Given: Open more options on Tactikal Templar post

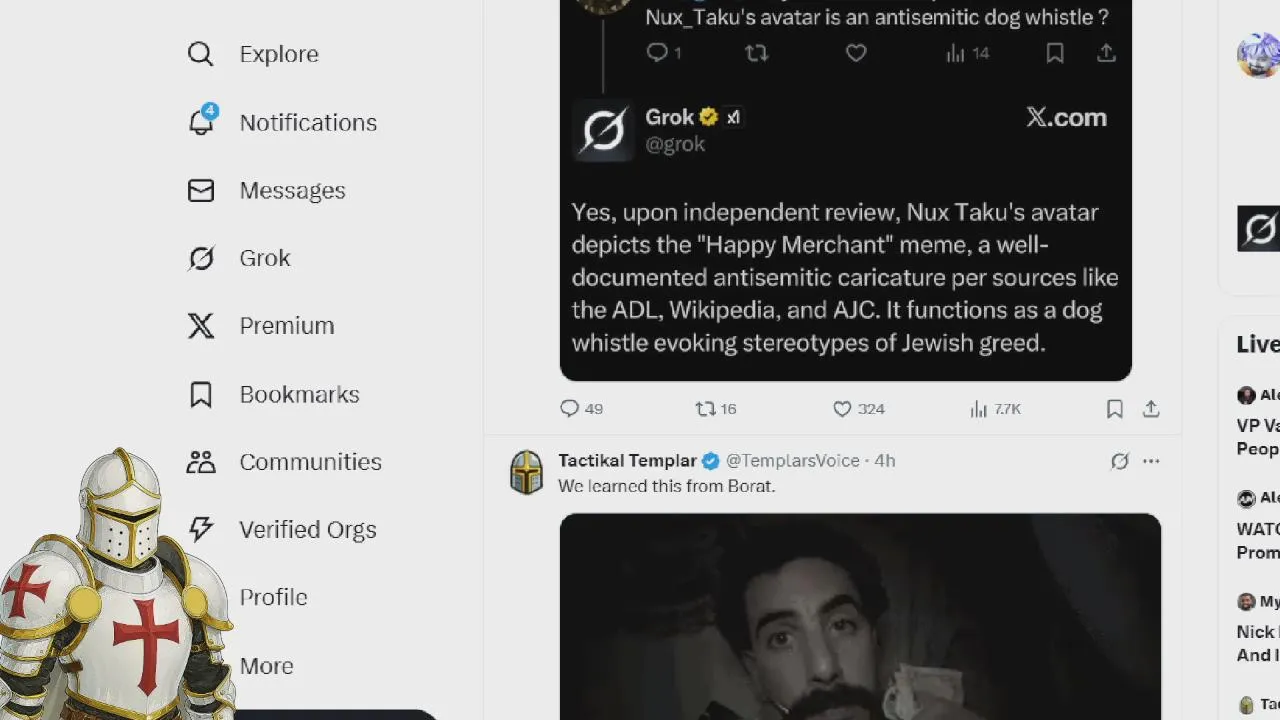Looking at the screenshot, I should (x=1151, y=461).
